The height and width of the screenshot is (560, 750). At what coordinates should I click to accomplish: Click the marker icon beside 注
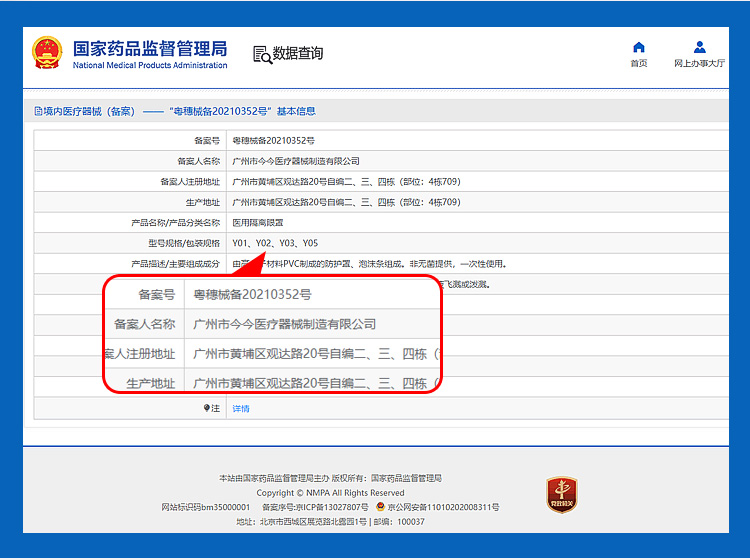click(207, 408)
